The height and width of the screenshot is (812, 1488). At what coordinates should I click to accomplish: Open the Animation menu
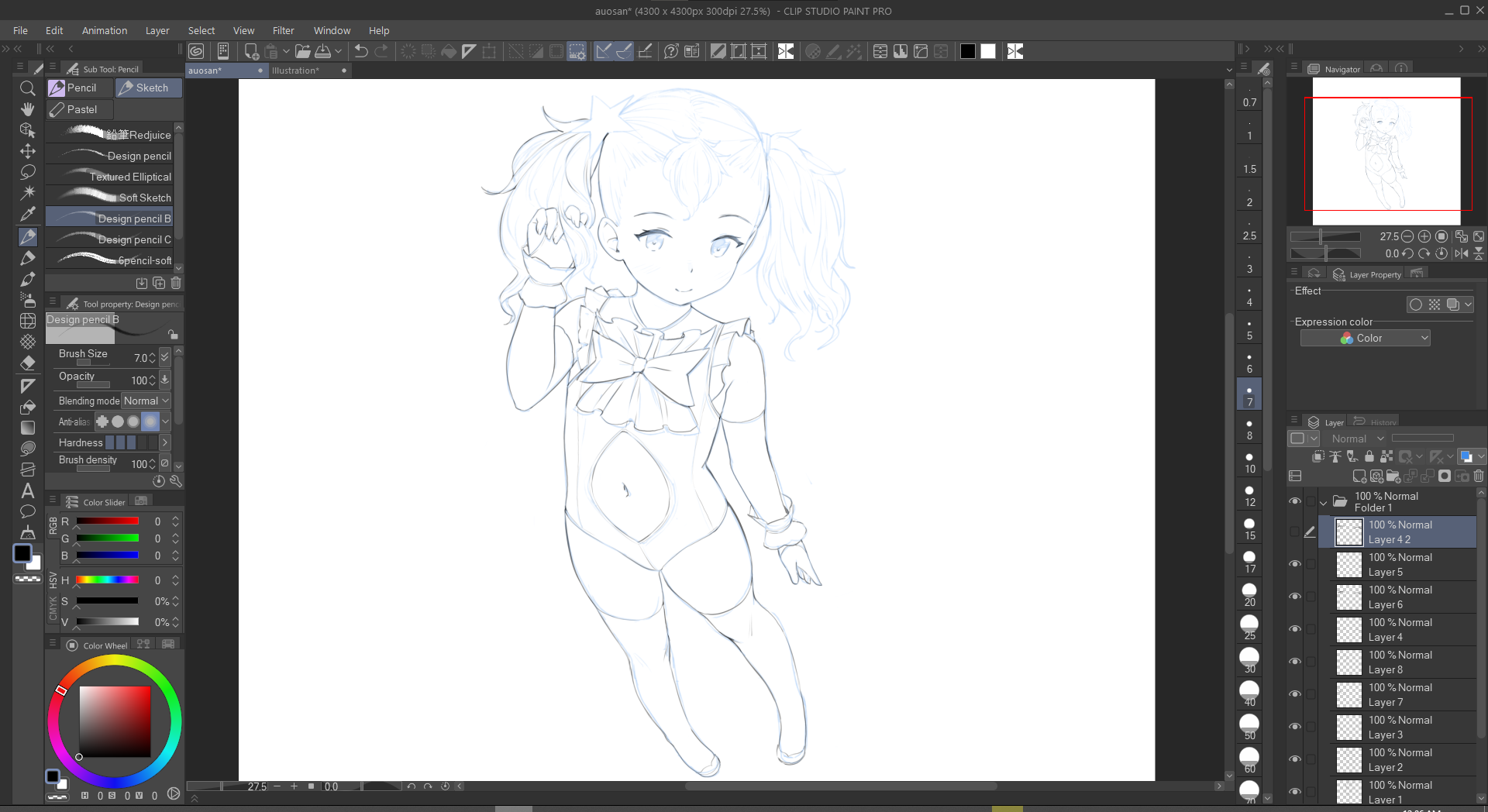tap(105, 30)
